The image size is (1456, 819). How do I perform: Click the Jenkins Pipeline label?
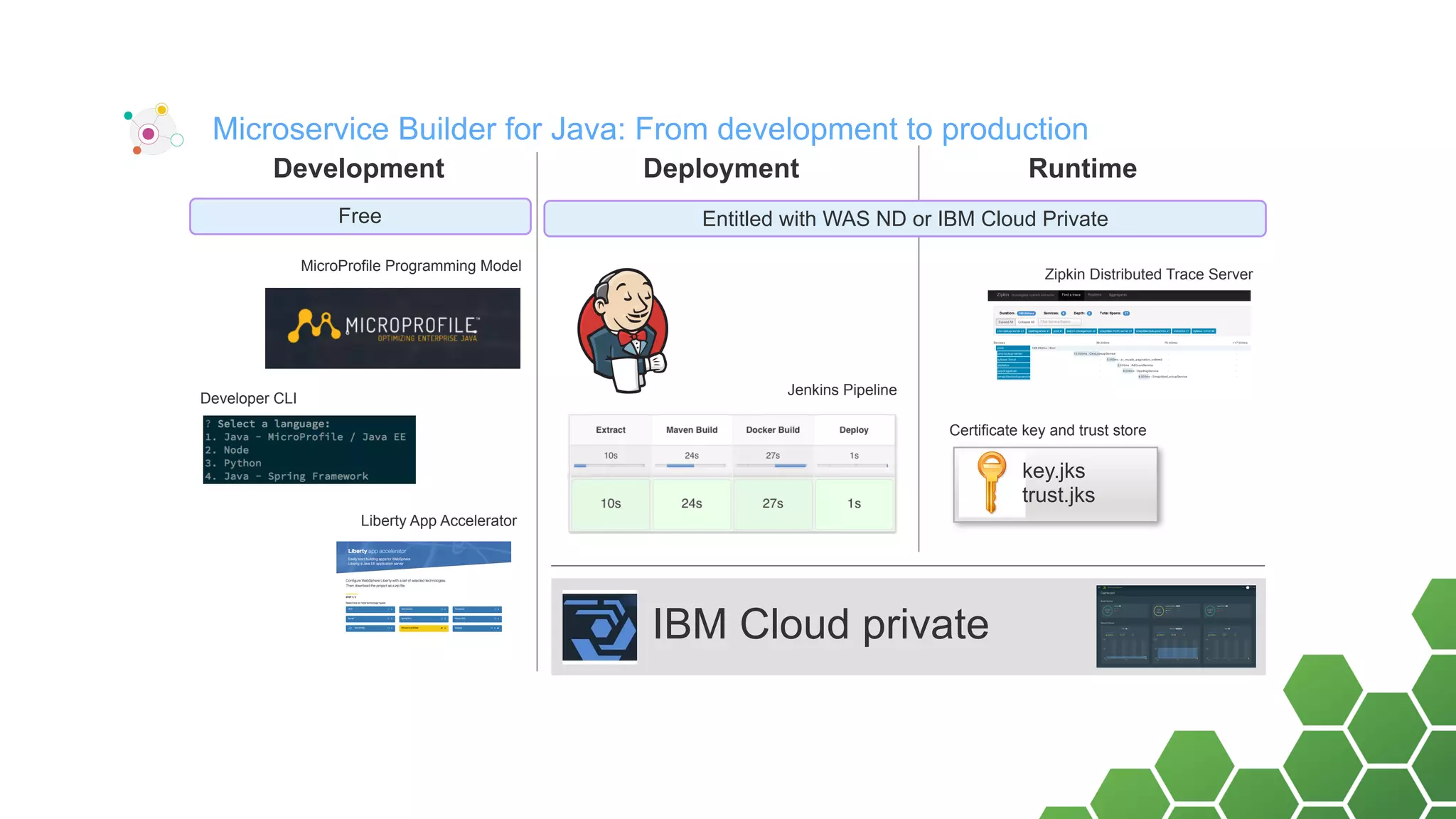pyautogui.click(x=842, y=390)
